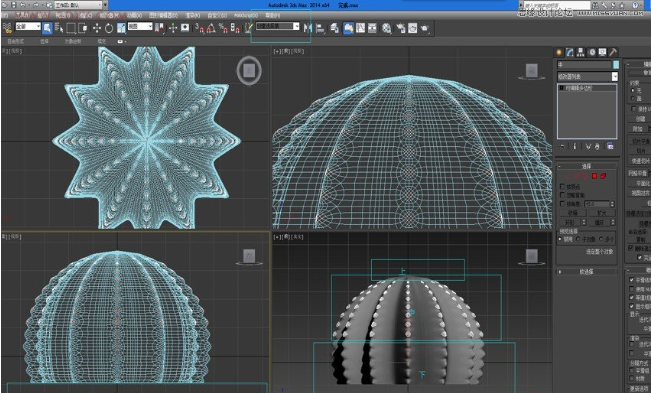651x393 pixels.
Task: Open the workspace selector dropdown
Action: (x=78, y=5)
